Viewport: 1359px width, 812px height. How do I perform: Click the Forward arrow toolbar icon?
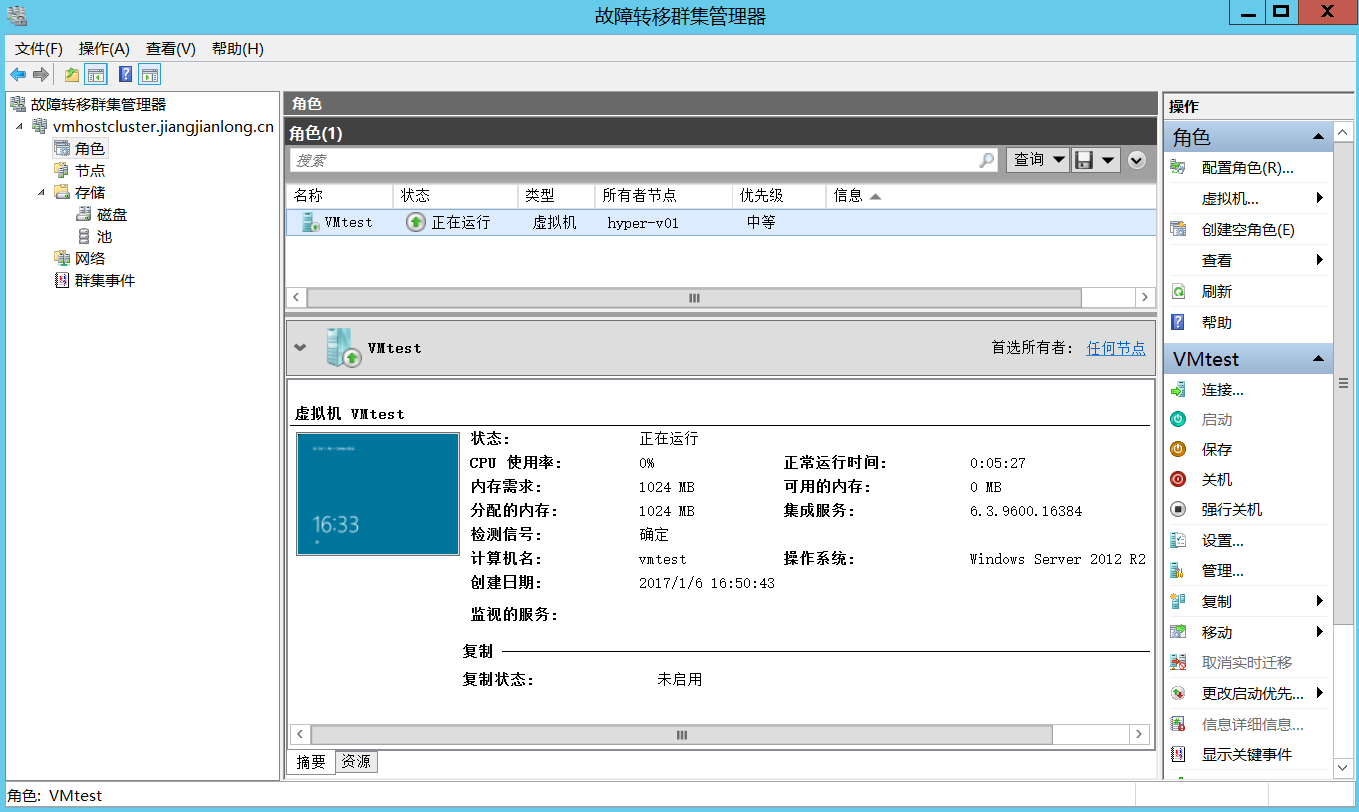(x=41, y=75)
